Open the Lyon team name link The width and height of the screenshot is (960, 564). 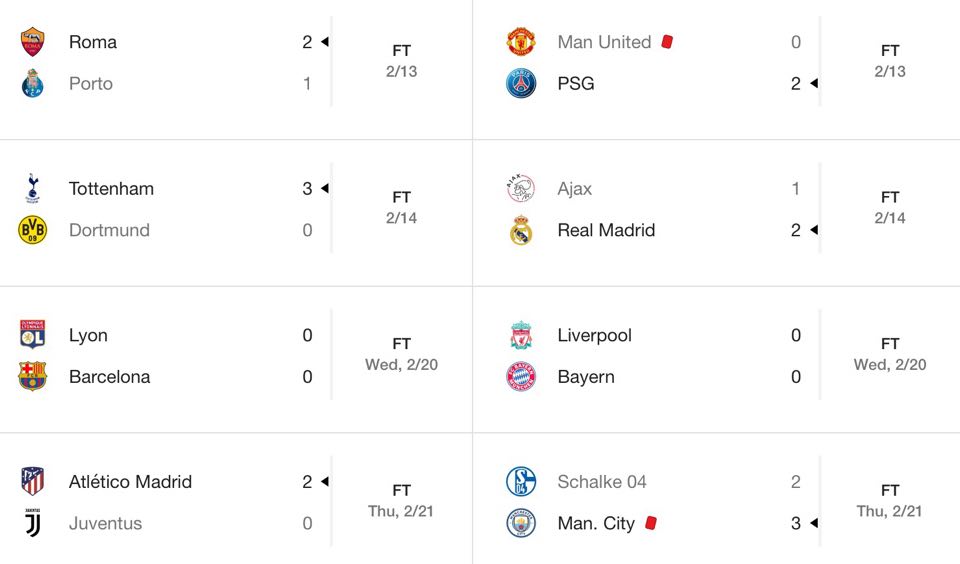click(88, 336)
